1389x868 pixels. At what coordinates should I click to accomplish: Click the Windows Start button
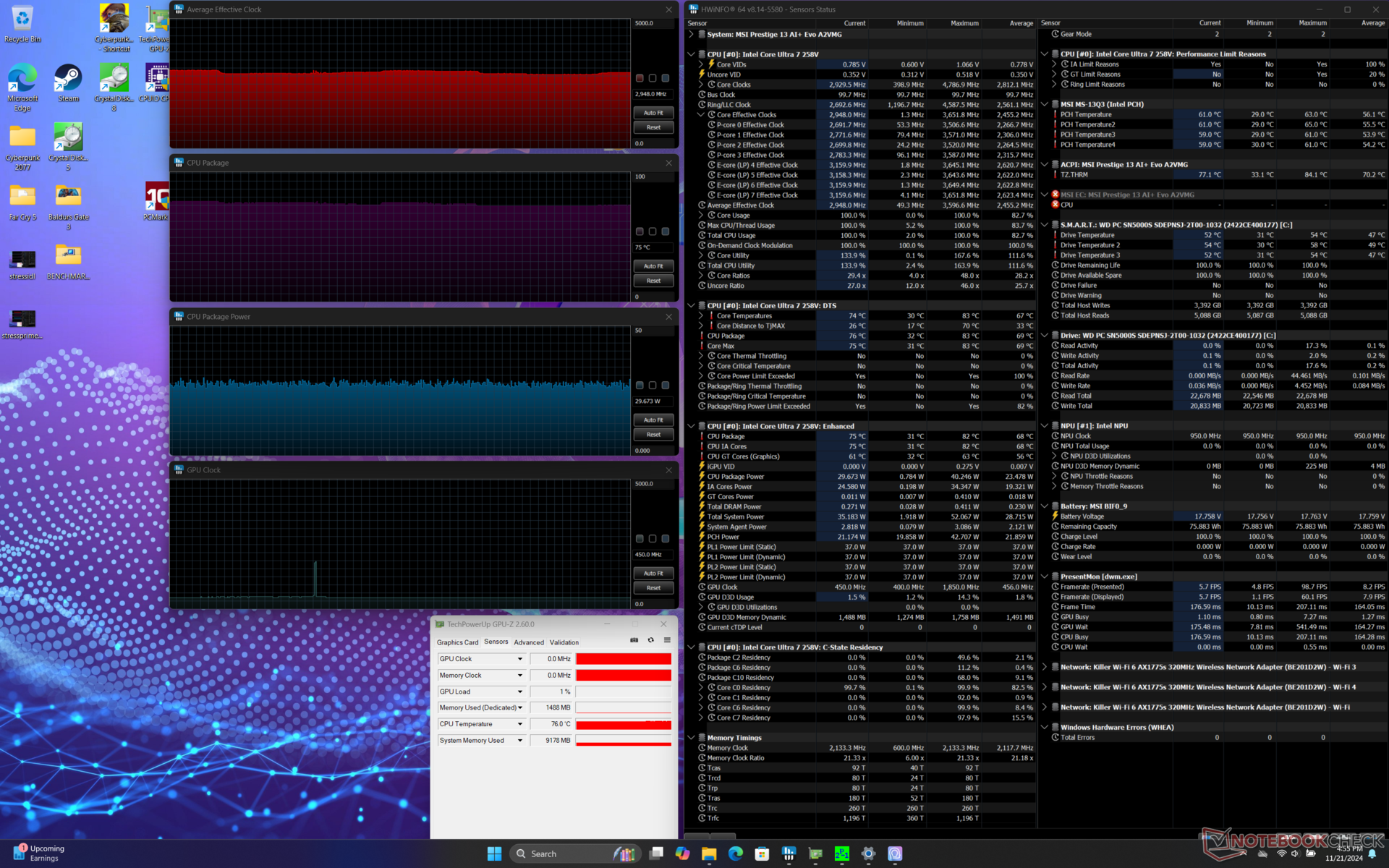click(494, 854)
